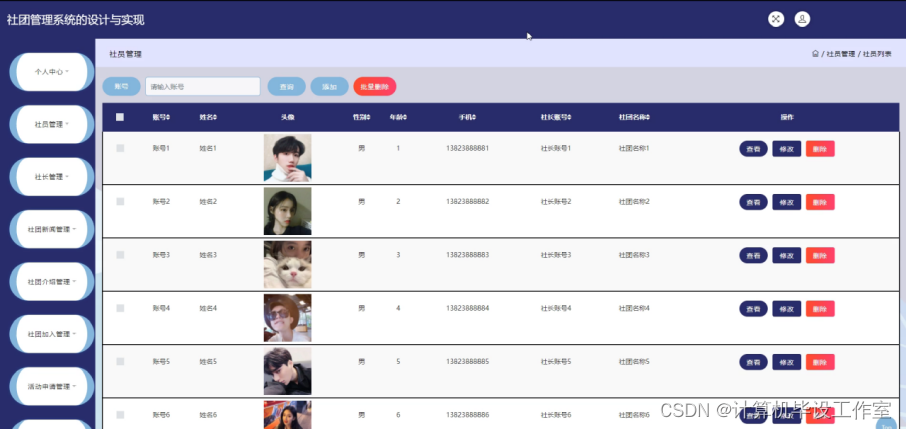The image size is (906, 429).
Task: Click 修改 button in 账号4 row
Action: click(786, 309)
